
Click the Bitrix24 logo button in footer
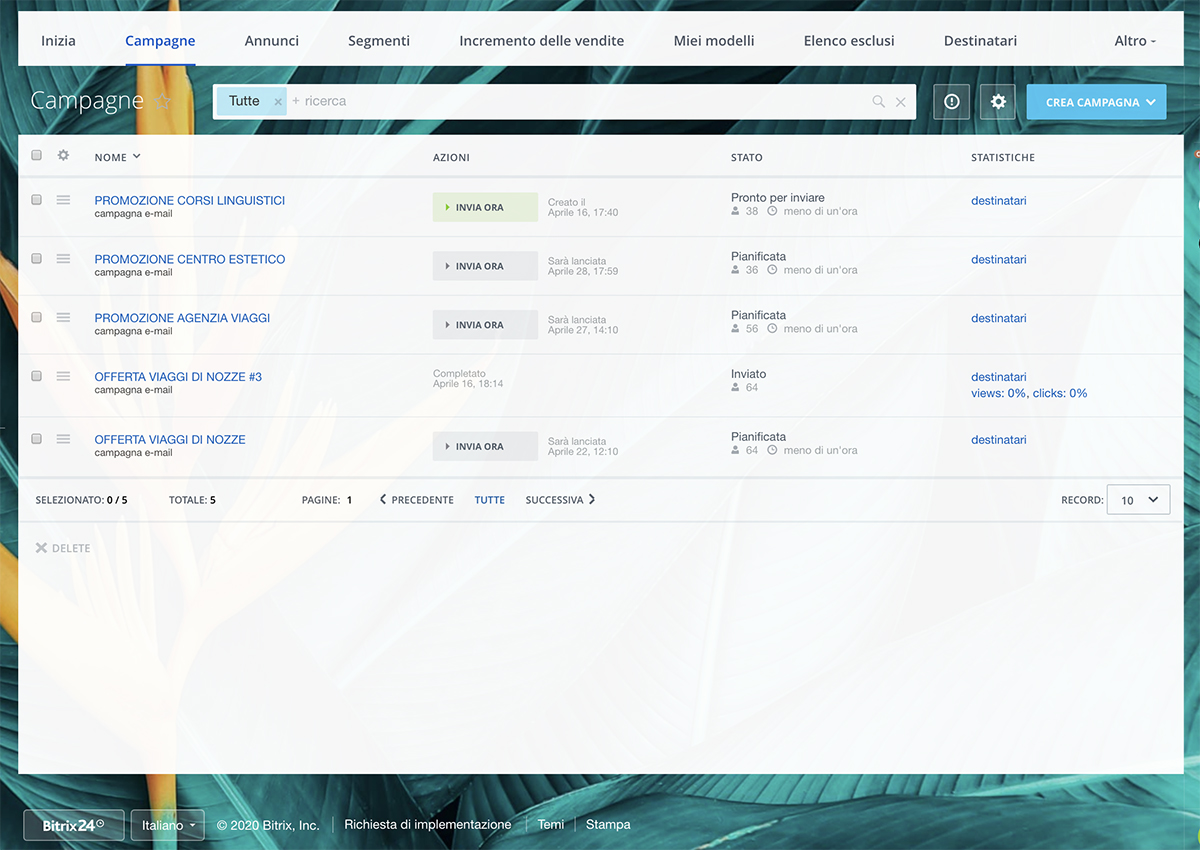(74, 825)
